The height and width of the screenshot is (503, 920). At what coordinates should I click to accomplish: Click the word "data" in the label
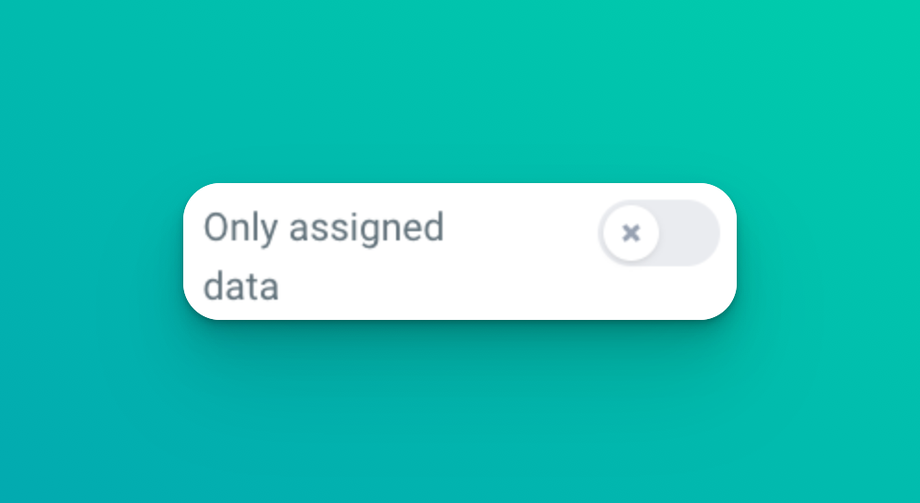pos(241,287)
